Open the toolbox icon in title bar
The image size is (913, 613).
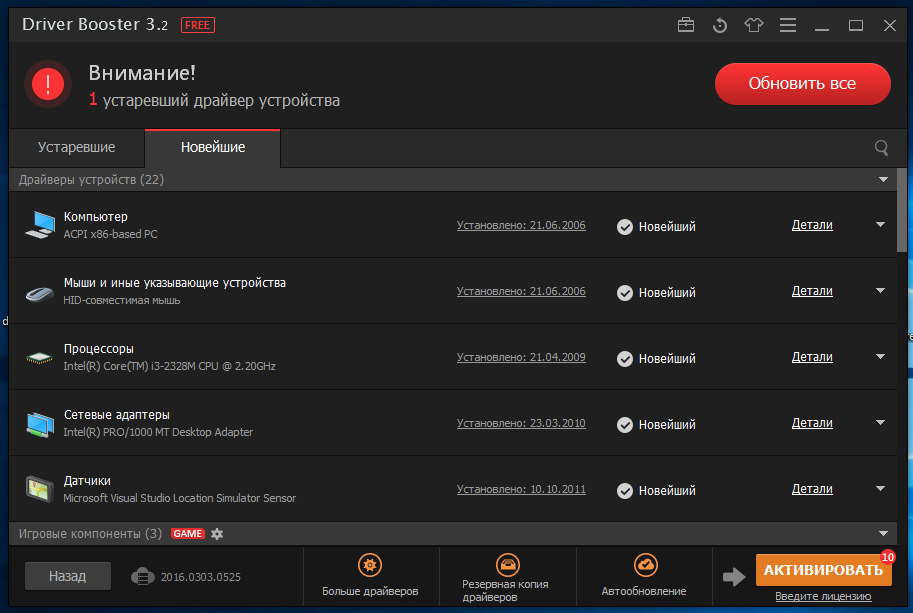pos(686,25)
